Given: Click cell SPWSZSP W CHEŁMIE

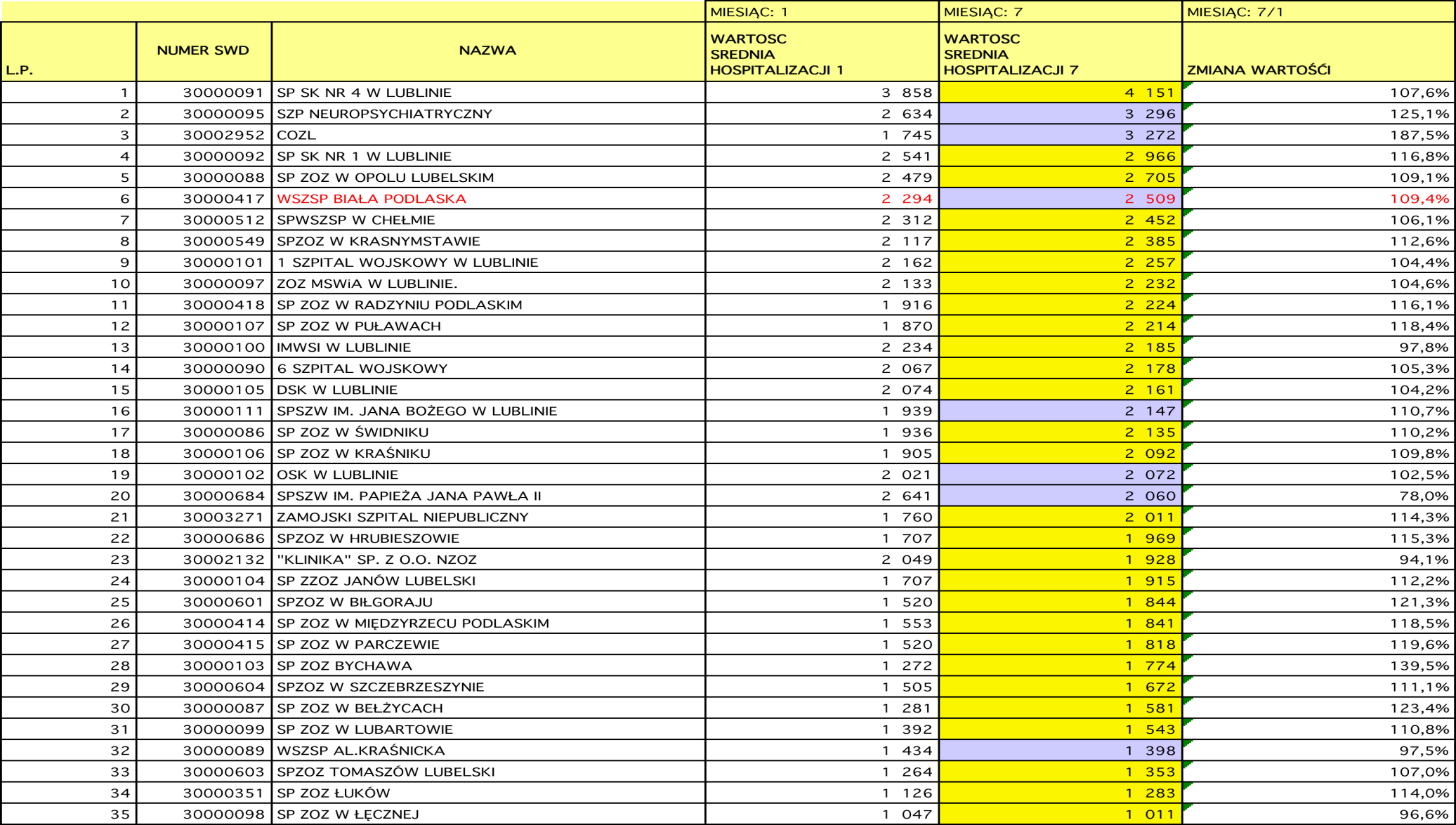Looking at the screenshot, I should [488, 220].
